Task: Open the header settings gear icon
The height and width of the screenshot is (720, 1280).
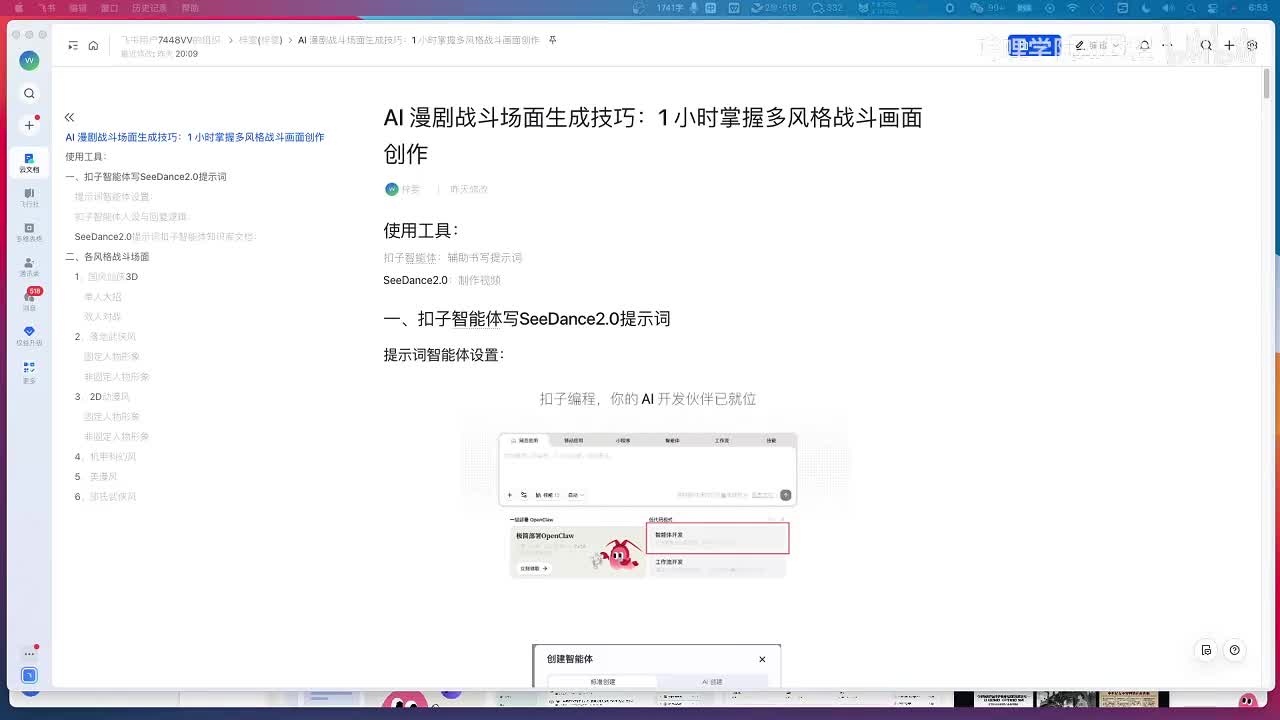Action: pos(1252,45)
